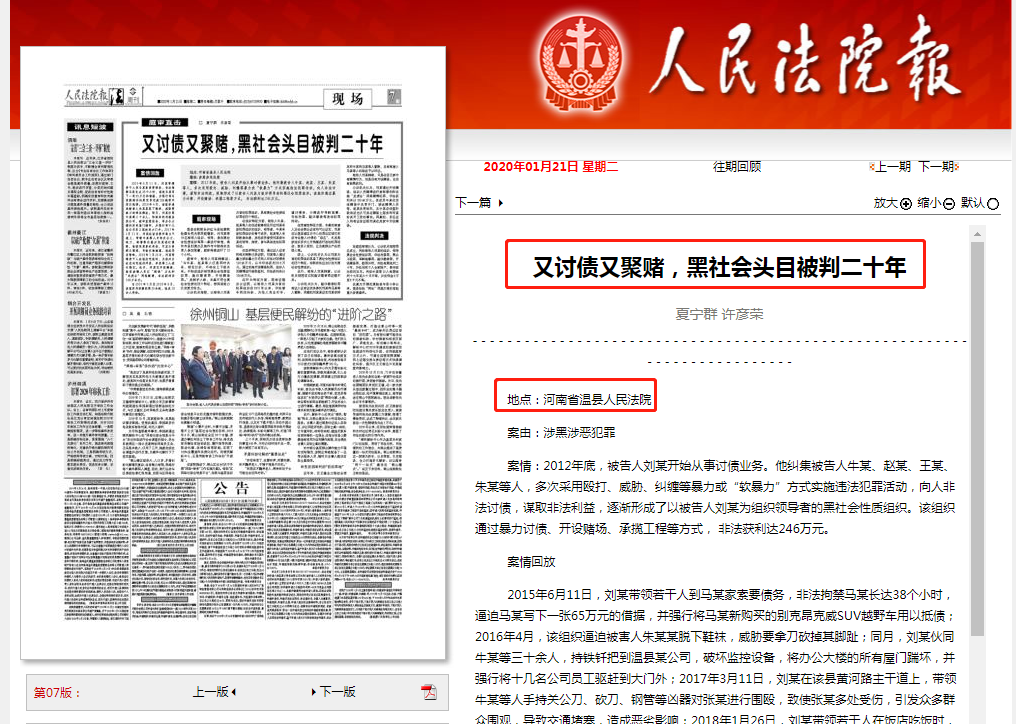
Task: Click the 人民法院报 emblem logo
Action: tap(581, 61)
